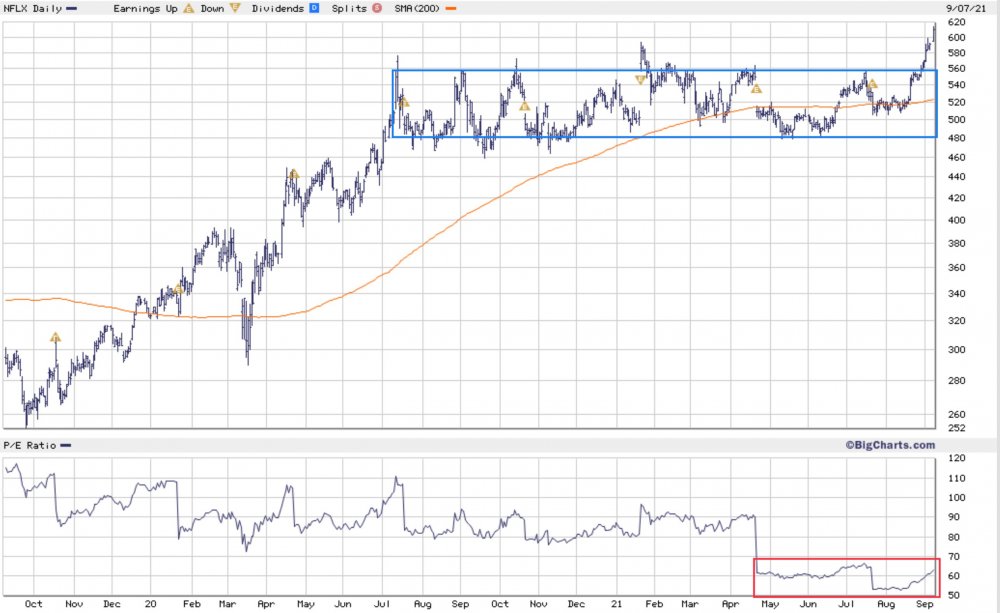Image resolution: width=1000 pixels, height=613 pixels.
Task: Click the 70 label on P/E axis
Action: coord(954,557)
